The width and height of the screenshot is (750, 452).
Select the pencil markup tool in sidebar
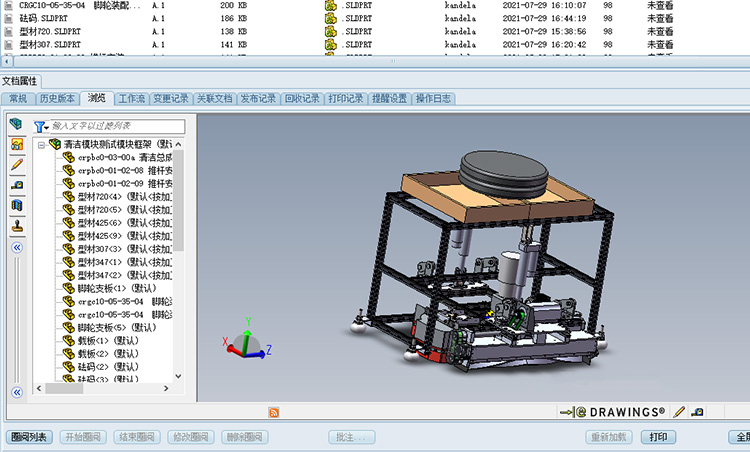(x=17, y=165)
